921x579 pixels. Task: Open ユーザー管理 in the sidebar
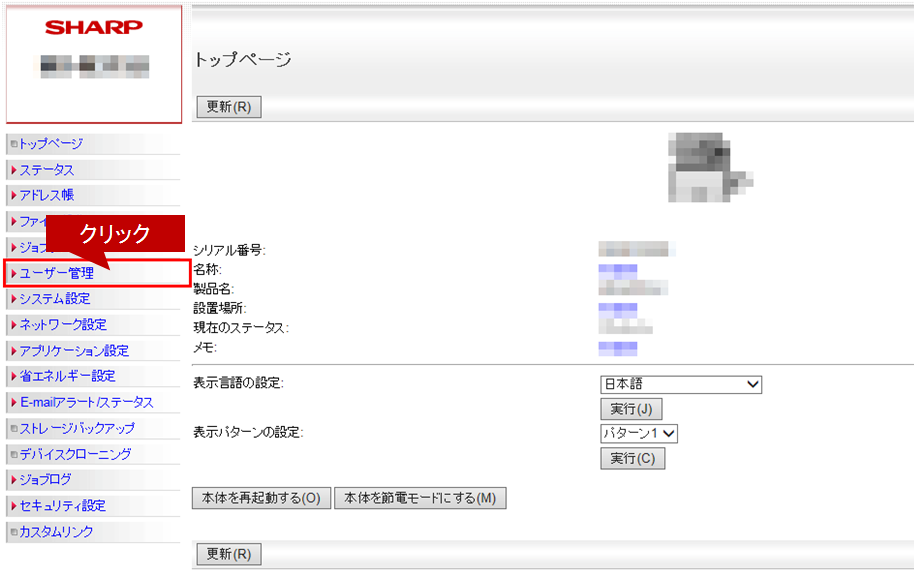coord(57,273)
